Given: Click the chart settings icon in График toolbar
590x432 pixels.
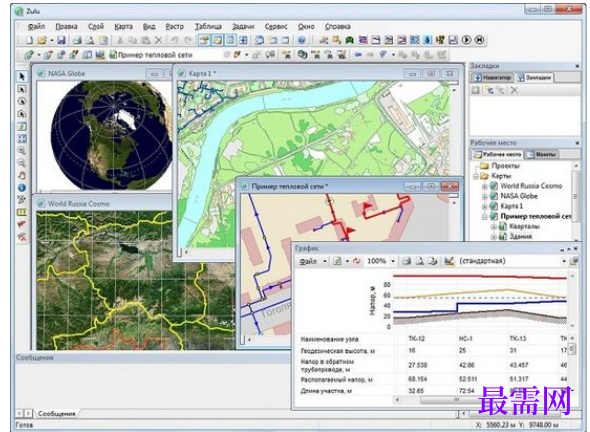Looking at the screenshot, I should pos(449,261).
